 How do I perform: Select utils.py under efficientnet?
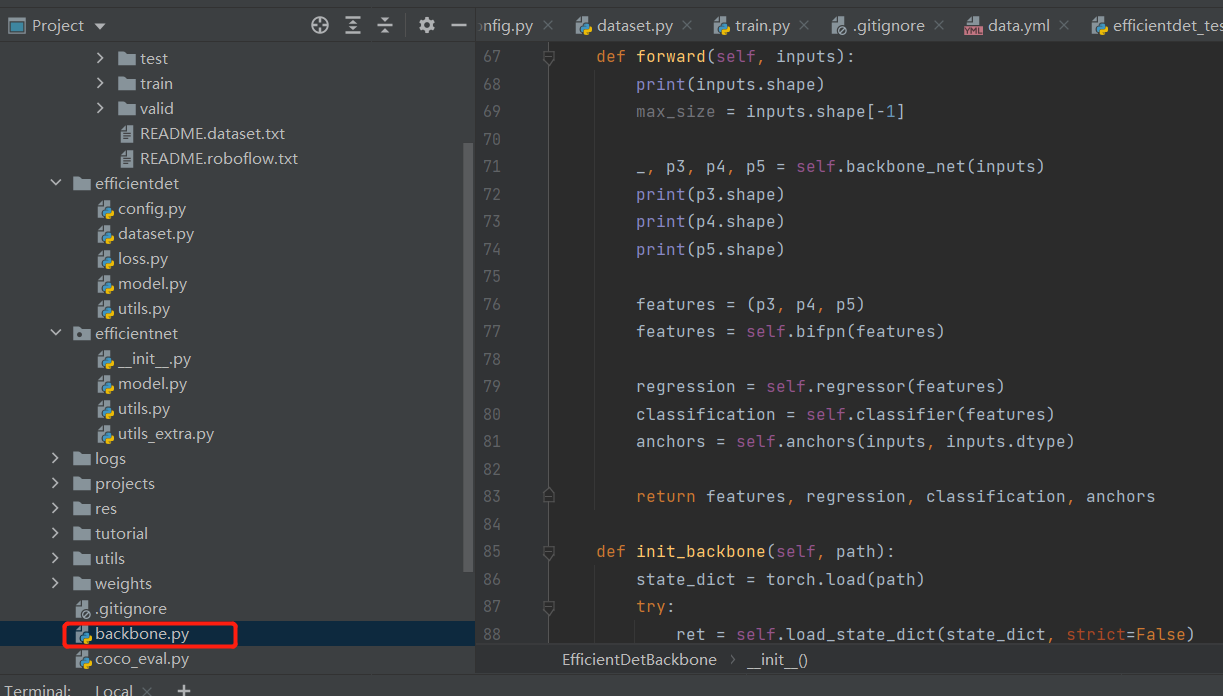tap(144, 409)
